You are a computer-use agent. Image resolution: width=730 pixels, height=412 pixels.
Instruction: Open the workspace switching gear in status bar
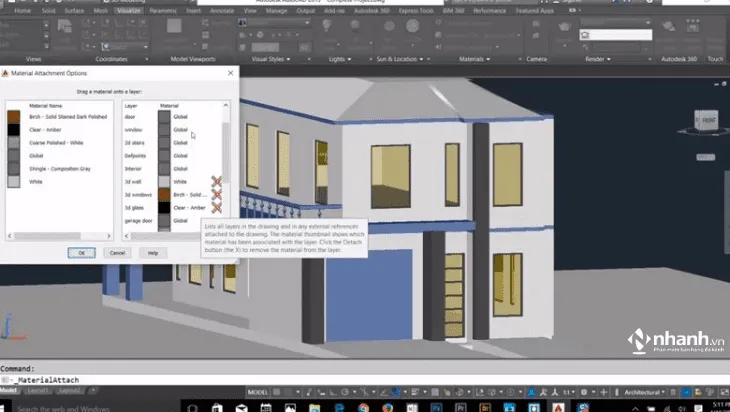(584, 392)
